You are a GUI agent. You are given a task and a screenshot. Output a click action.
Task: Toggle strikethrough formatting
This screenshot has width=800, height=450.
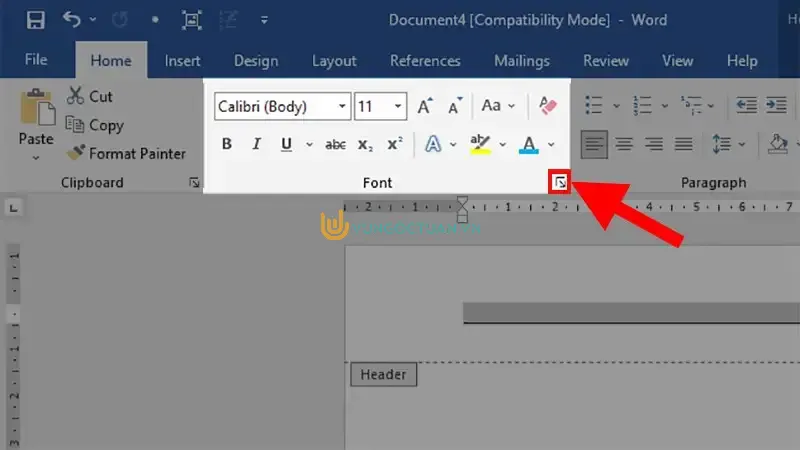335,145
